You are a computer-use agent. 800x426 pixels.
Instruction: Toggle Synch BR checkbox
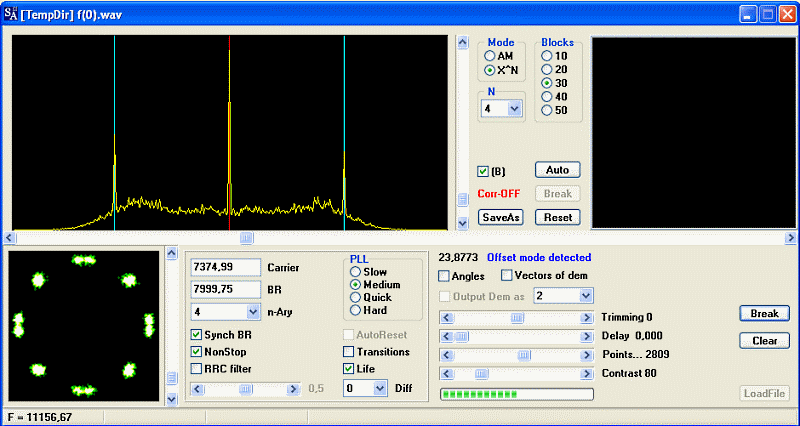196,335
